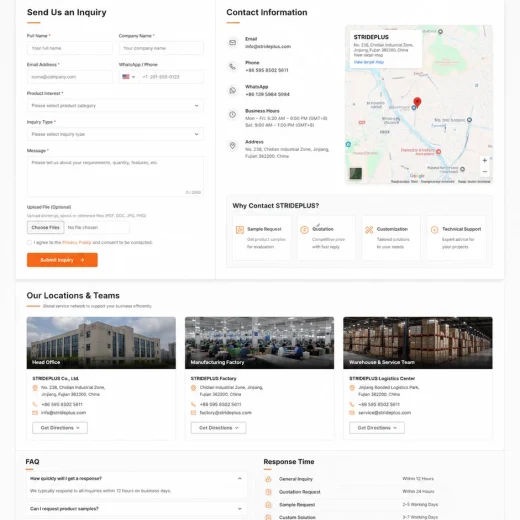
Task: Switch map to satellite view thumbnail
Action: click(356, 173)
